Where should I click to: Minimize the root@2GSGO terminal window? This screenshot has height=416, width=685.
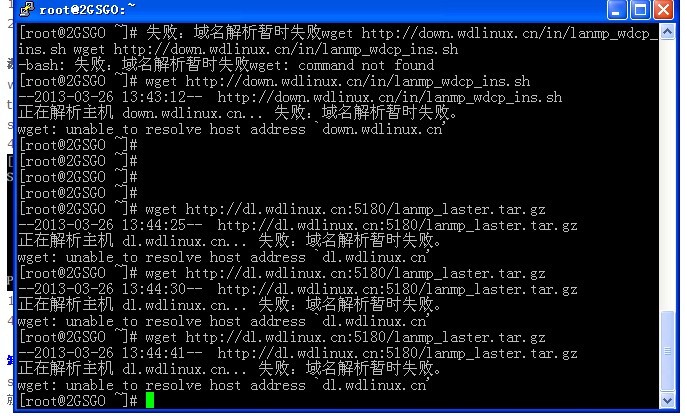pyautogui.click(x=617, y=10)
